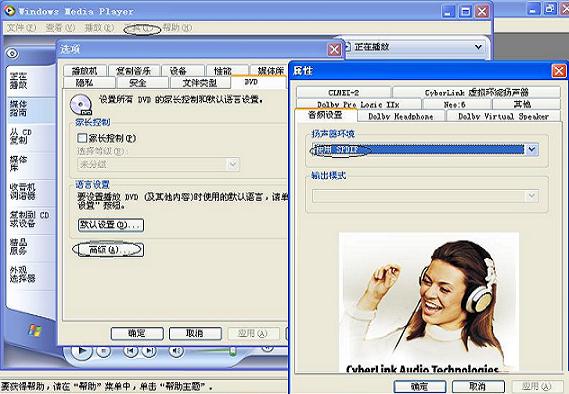The height and width of the screenshot is (394, 569).
Task: Switch to the 安全 tab in Options
Action: (x=142, y=83)
